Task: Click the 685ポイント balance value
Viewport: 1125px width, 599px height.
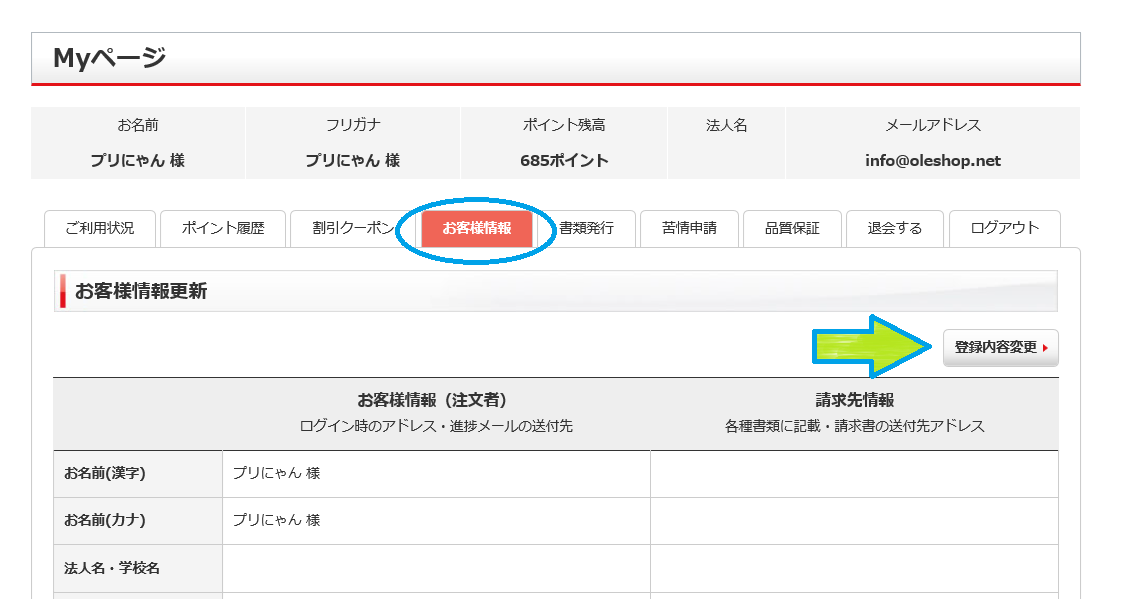Action: tap(564, 160)
